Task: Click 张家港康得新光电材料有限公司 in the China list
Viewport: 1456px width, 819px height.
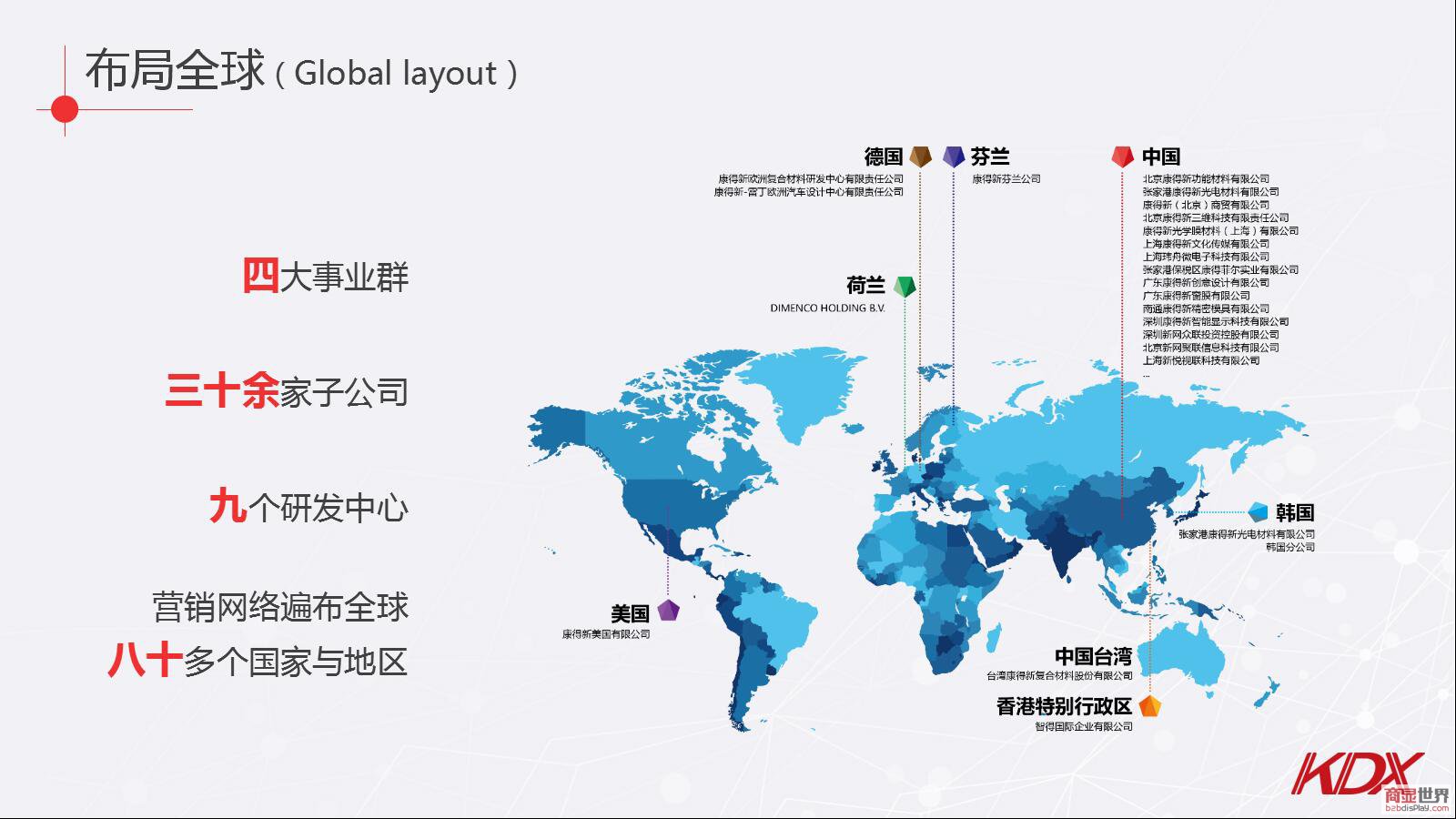Action: (x=1210, y=192)
